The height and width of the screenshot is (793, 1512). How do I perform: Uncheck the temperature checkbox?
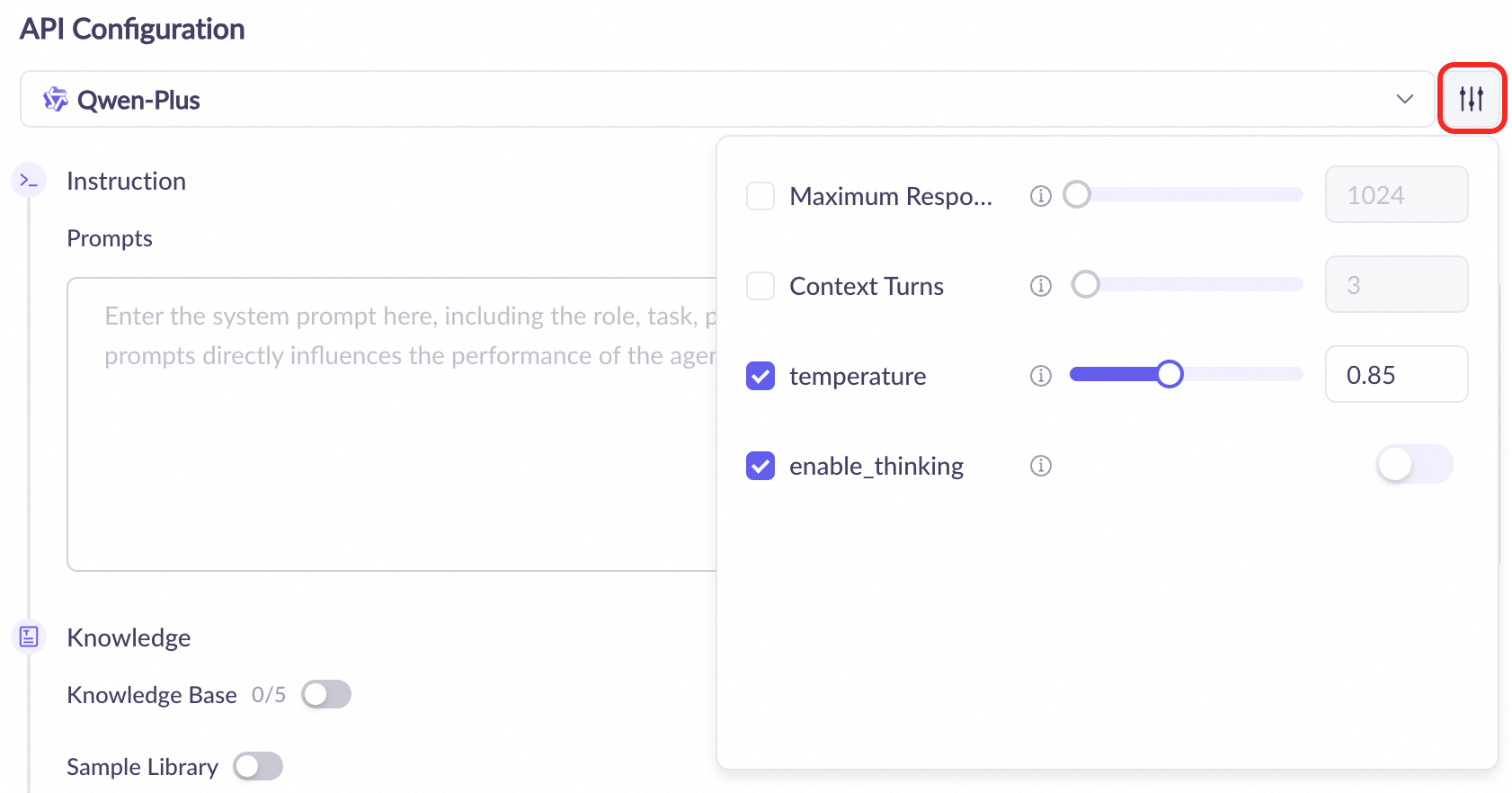pyautogui.click(x=760, y=376)
